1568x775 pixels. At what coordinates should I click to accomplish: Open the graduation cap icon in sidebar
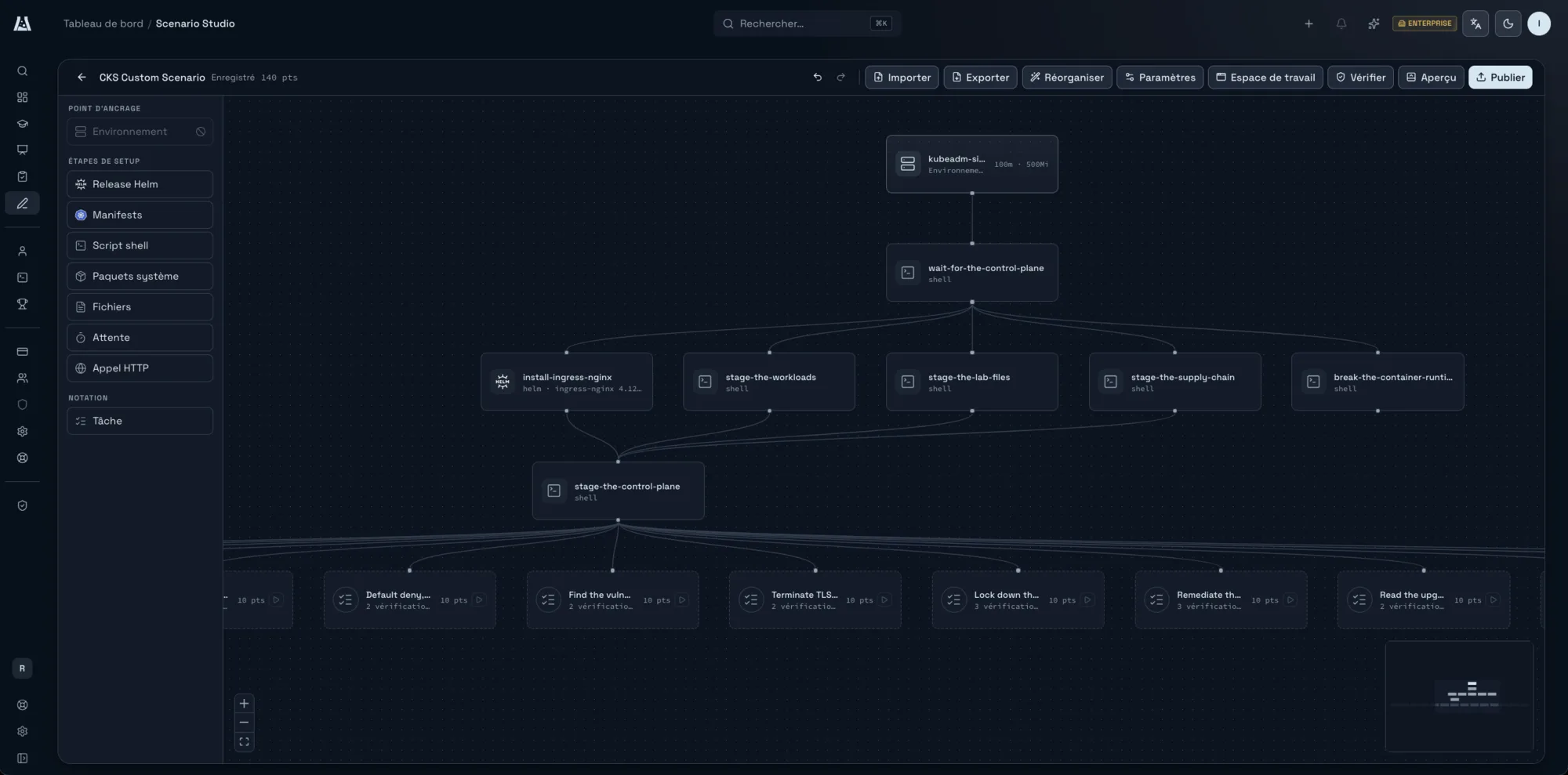(23, 124)
